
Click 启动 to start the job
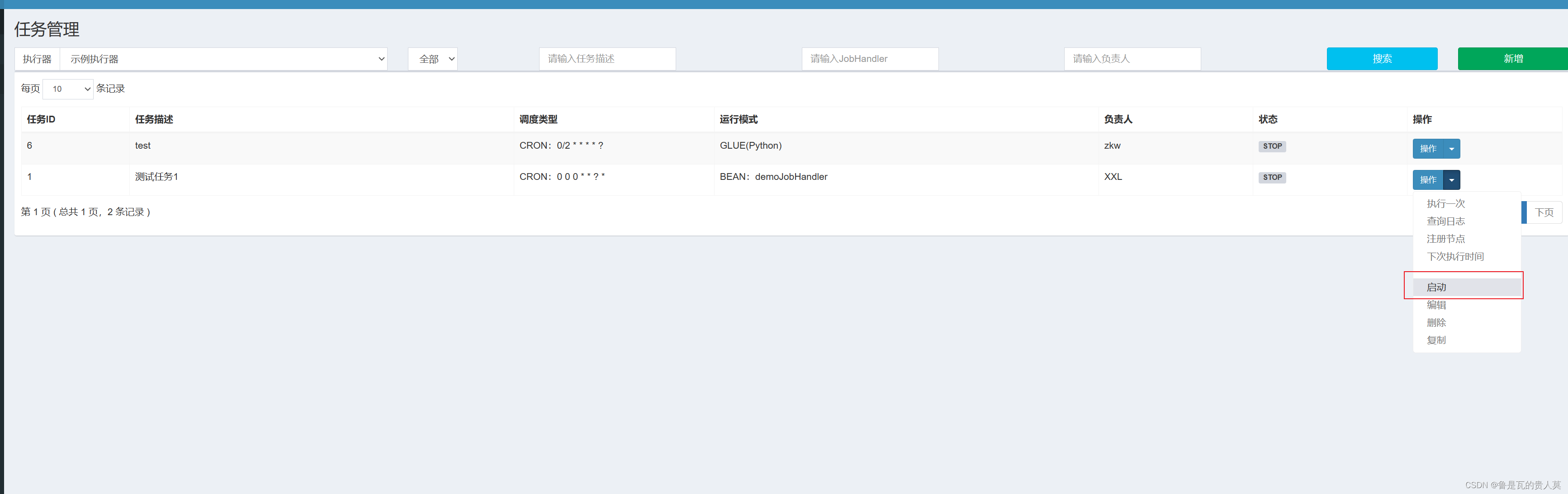[x=1436, y=287]
